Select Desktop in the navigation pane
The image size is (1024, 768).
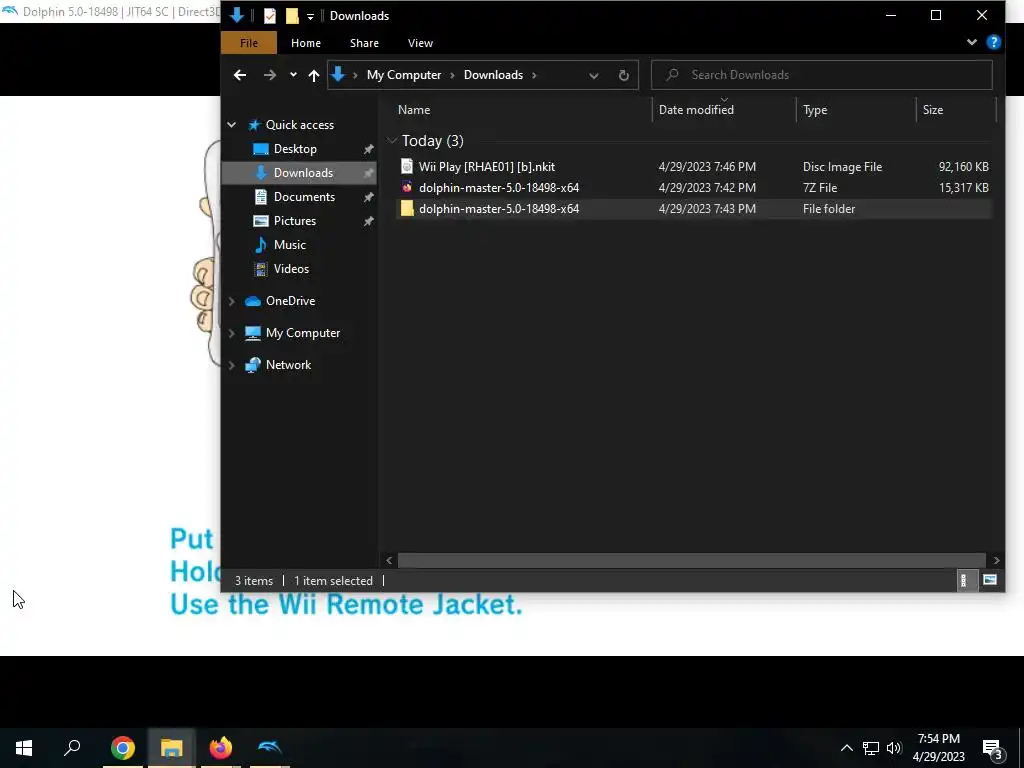(x=295, y=149)
